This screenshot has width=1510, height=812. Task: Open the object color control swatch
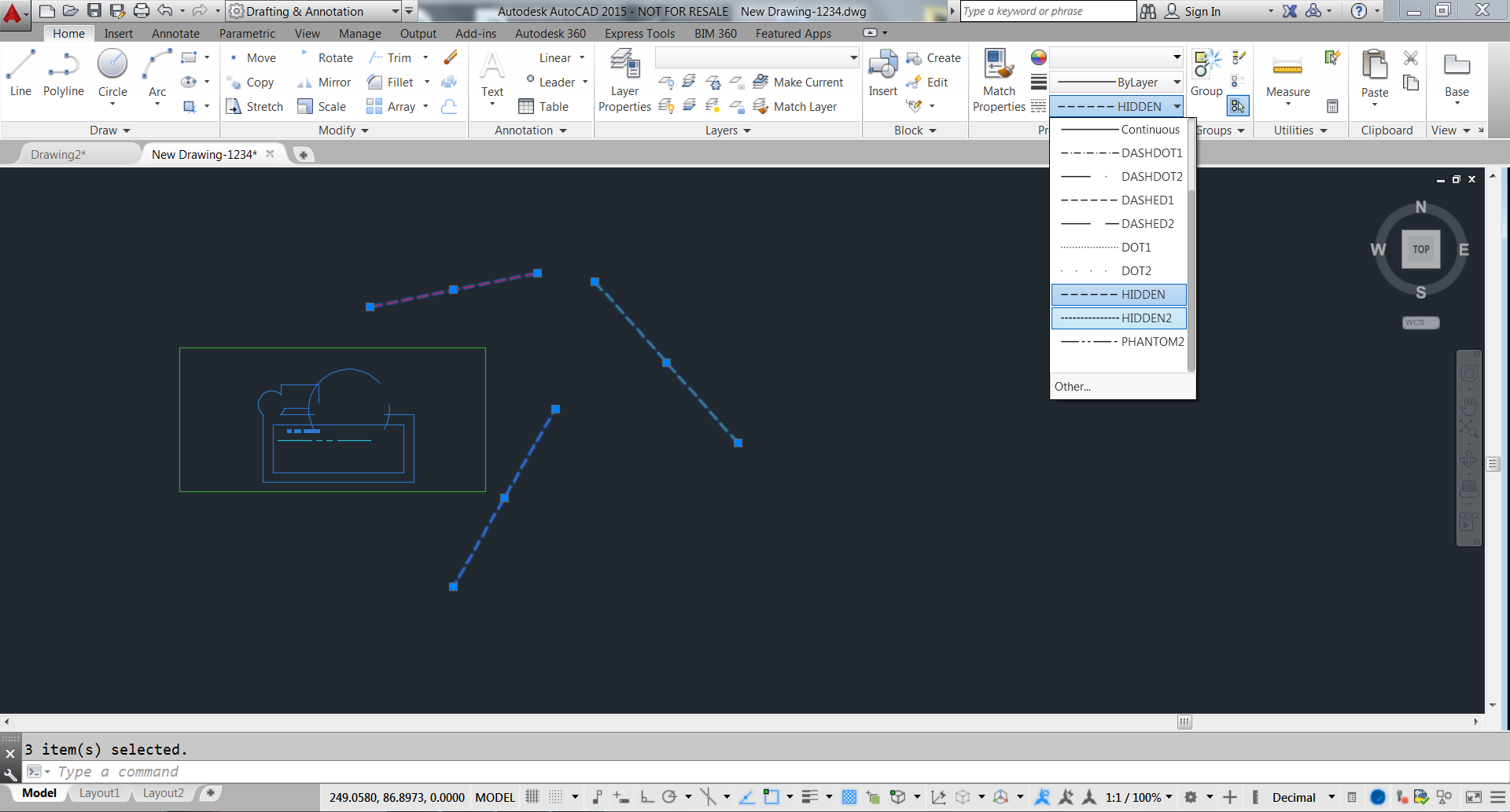coord(1039,57)
